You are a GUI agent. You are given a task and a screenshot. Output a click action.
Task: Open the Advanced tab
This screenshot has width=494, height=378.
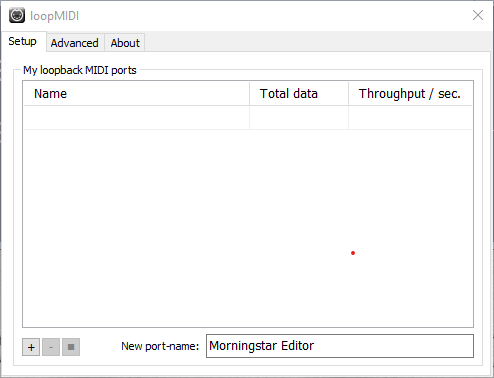click(75, 43)
